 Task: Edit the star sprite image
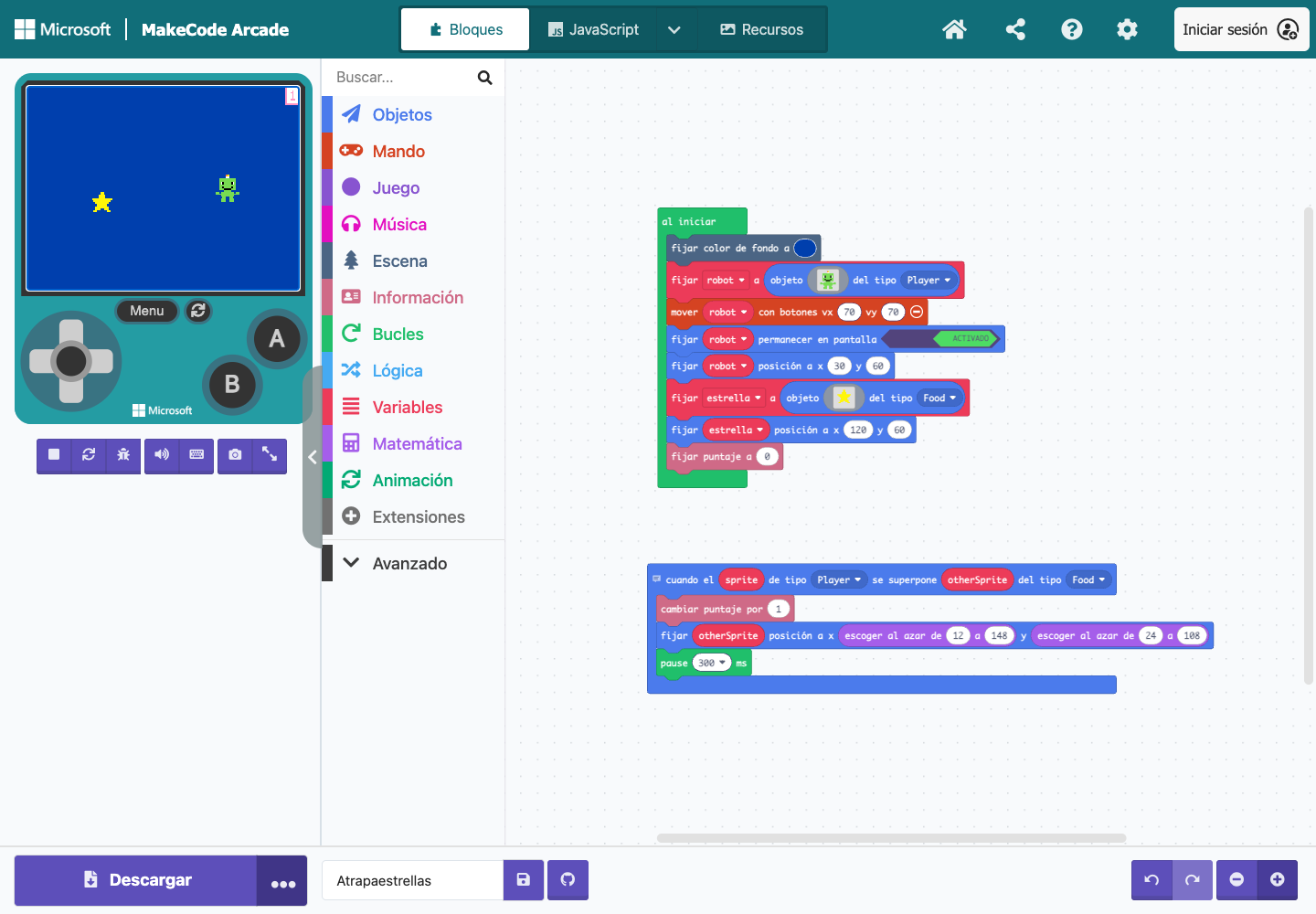[x=844, y=398]
